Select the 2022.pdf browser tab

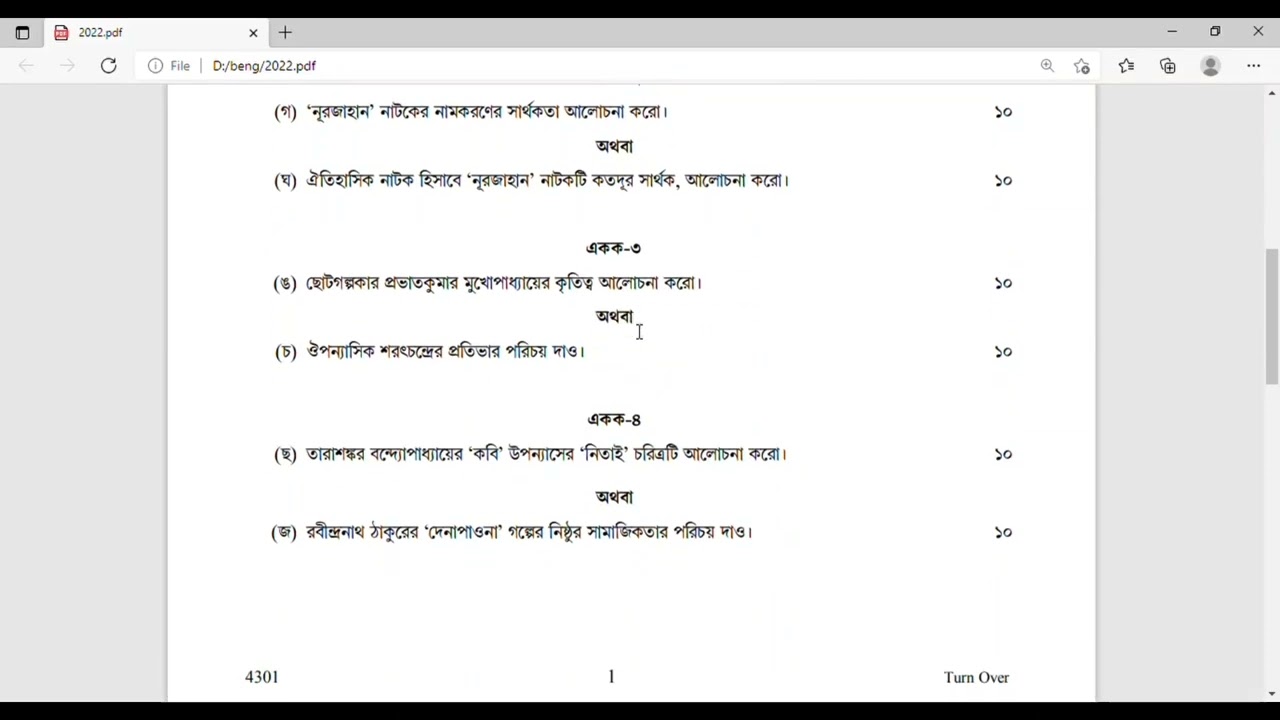point(155,33)
